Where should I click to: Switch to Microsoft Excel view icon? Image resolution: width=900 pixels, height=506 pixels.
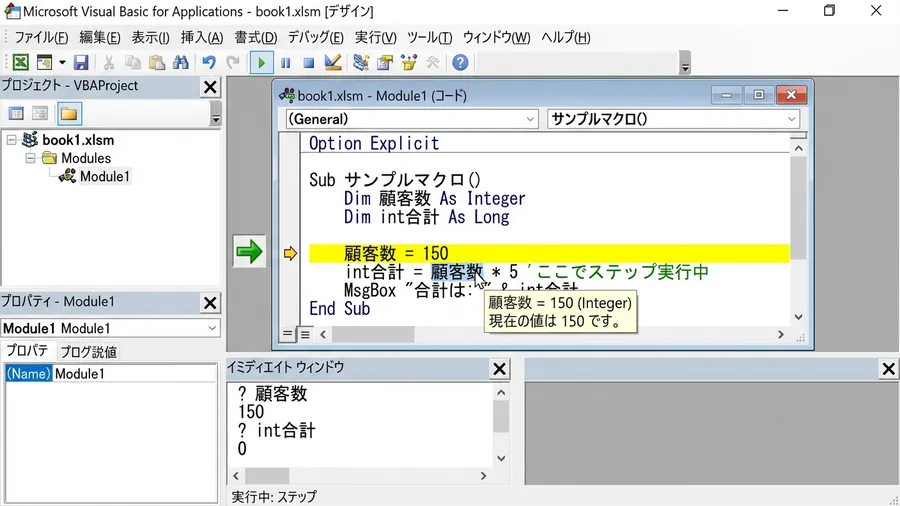20,62
